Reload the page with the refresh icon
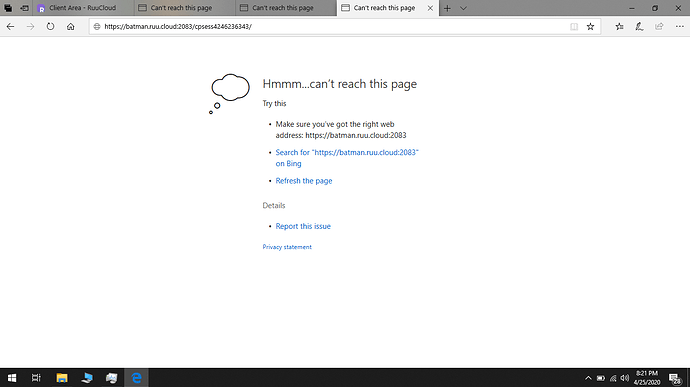 (x=50, y=26)
